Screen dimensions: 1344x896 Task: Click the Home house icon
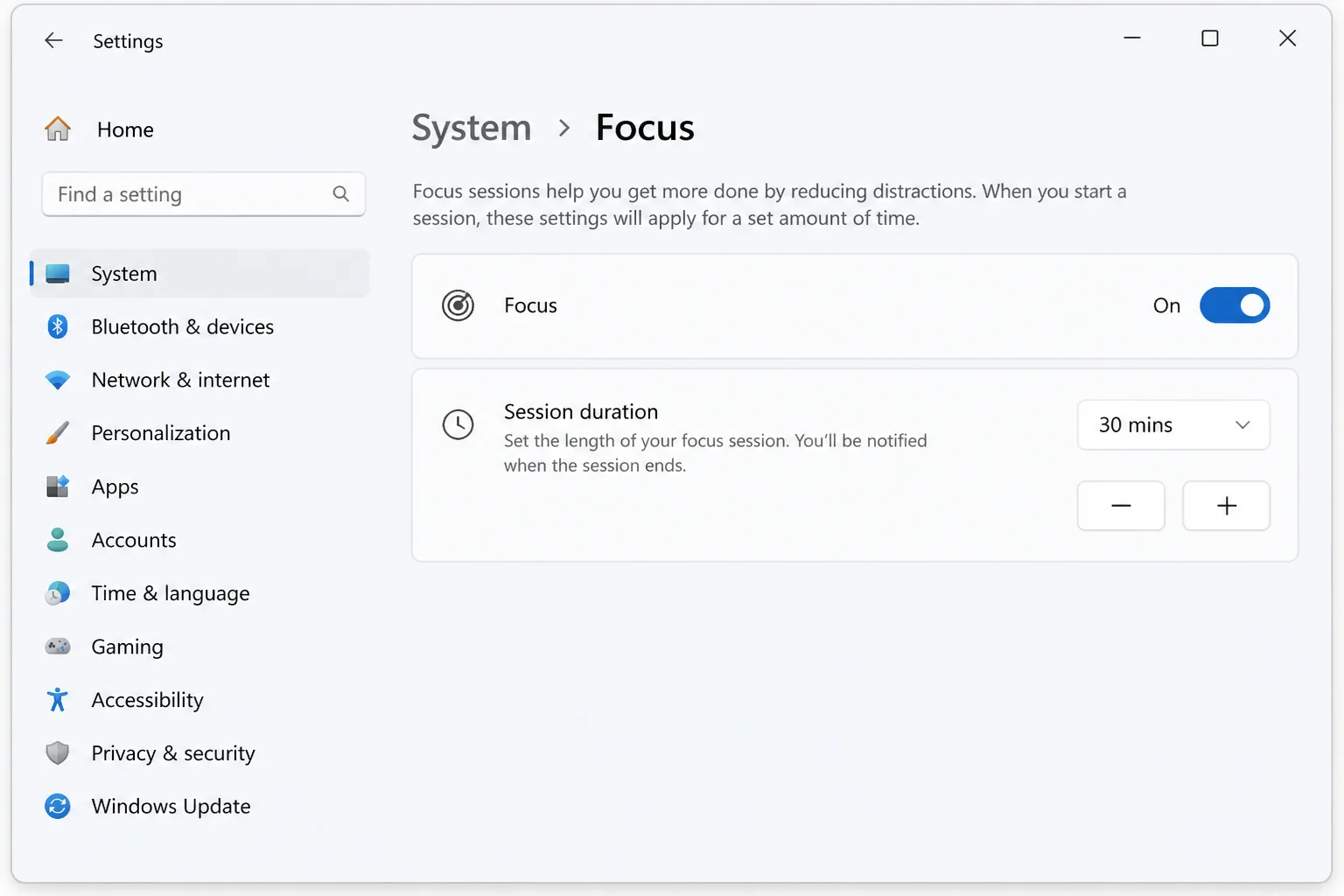[x=58, y=129]
